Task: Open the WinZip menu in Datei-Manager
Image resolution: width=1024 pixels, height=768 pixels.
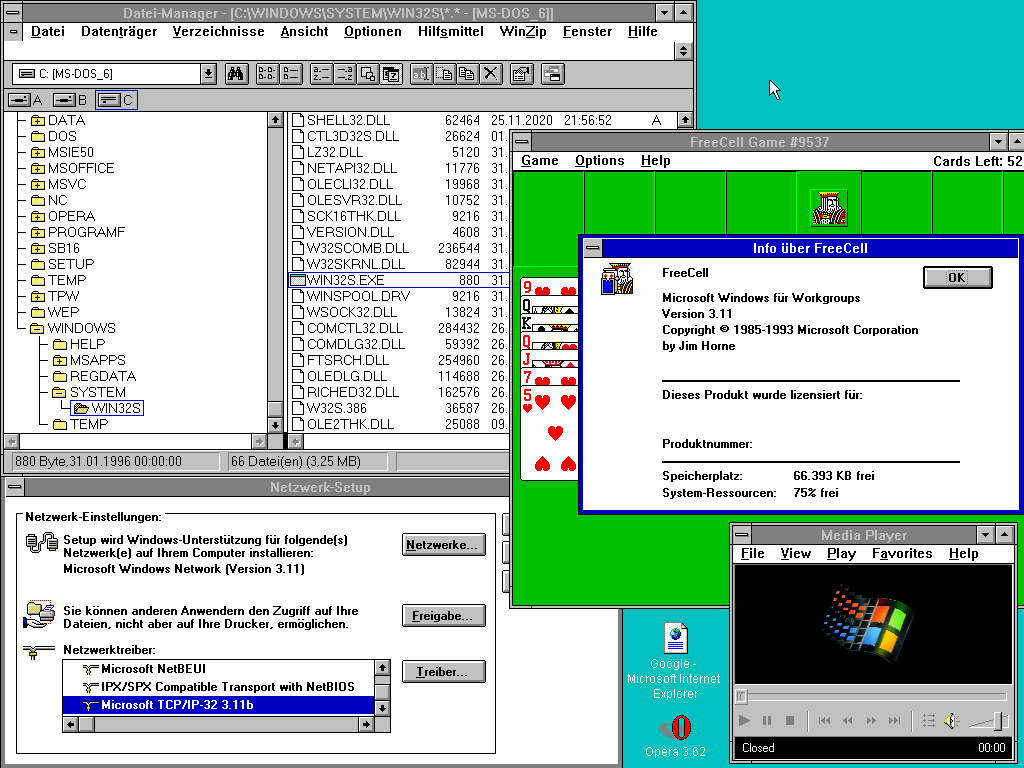Action: (522, 31)
